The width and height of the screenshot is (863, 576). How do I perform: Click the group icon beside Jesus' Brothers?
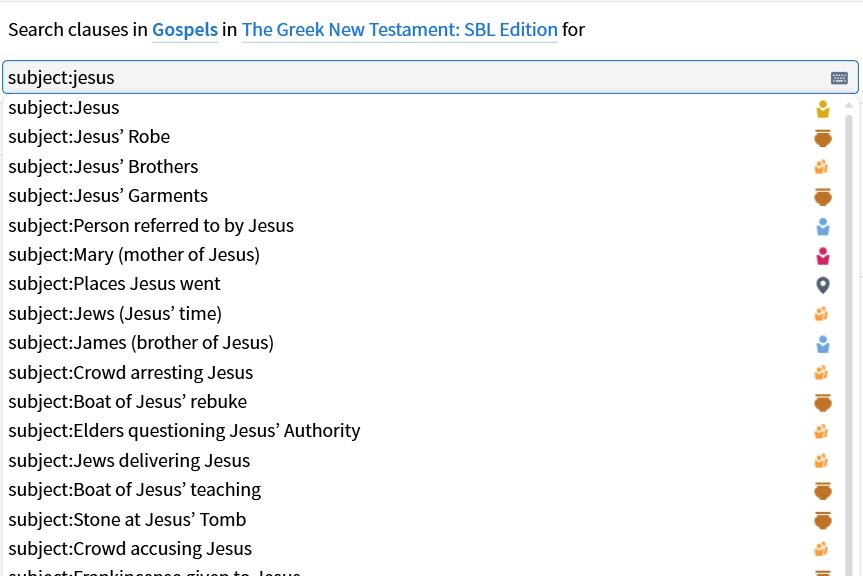[x=821, y=167]
